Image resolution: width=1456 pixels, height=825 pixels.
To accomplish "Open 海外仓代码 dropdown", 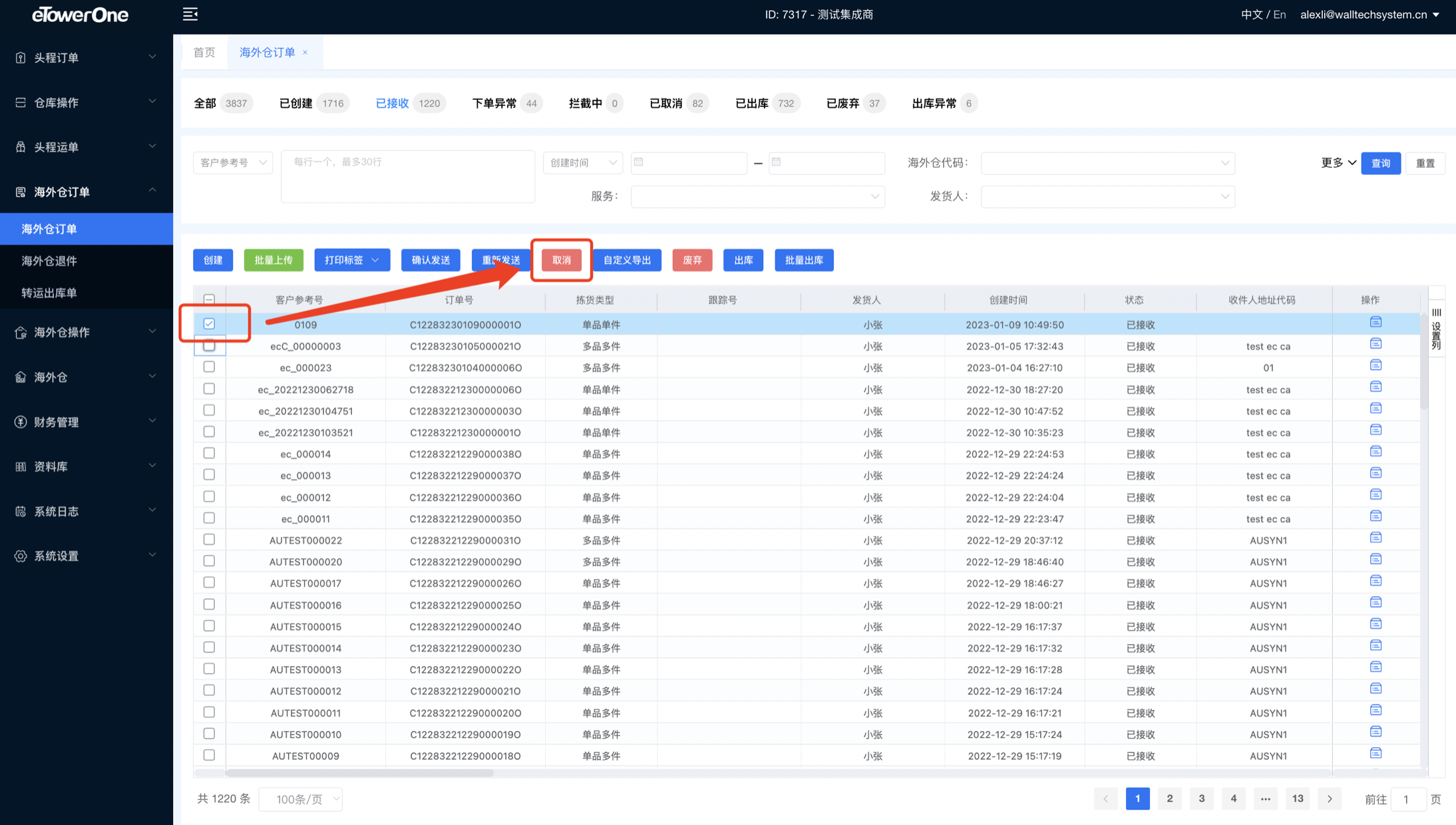I will tap(1107, 162).
